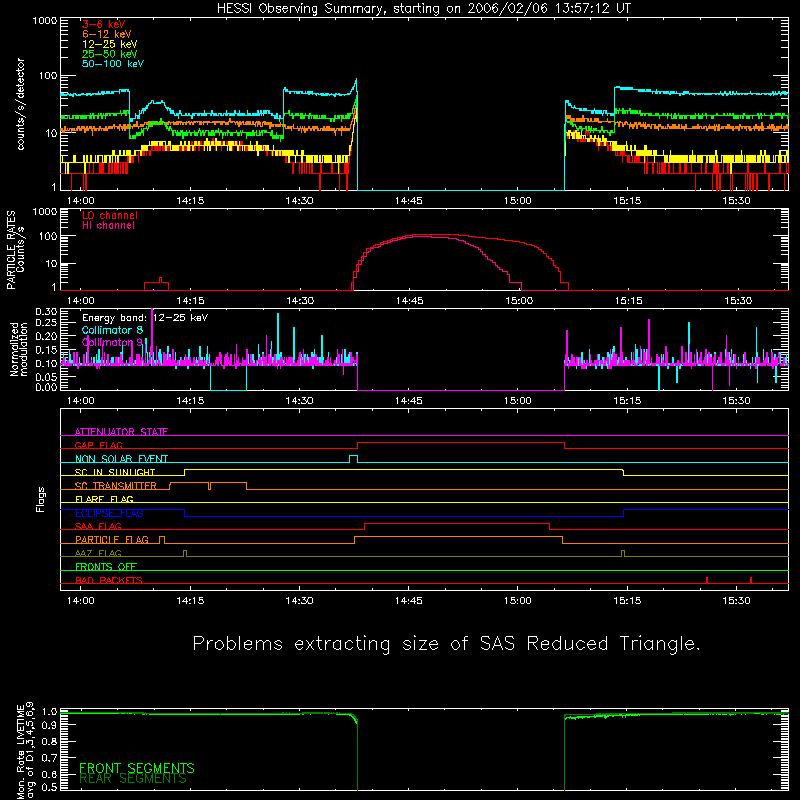800x800 pixels.
Task: Click the 15:30 tick under the modulation panel
Action: click(x=737, y=401)
